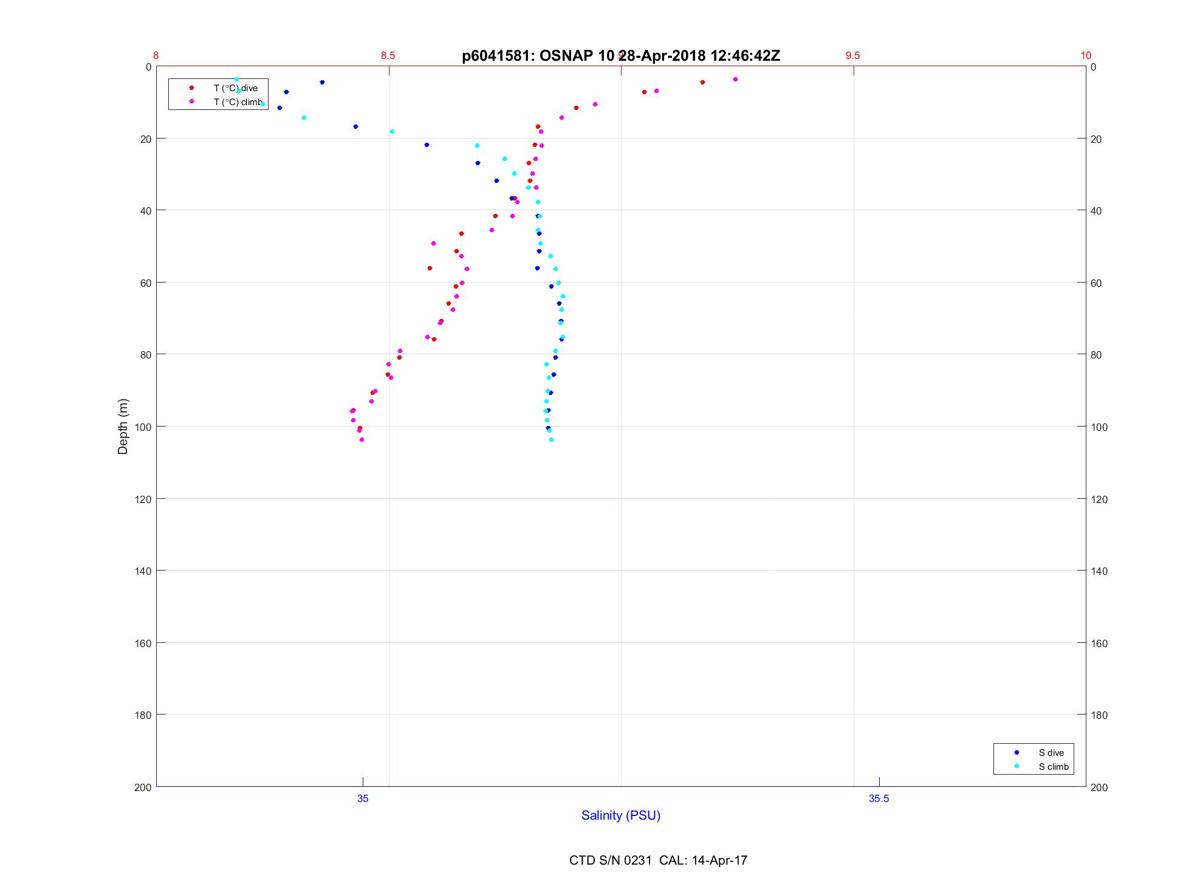The width and height of the screenshot is (1200, 885).
Task: Click the "Depth (m)" axis label
Action: (x=124, y=427)
